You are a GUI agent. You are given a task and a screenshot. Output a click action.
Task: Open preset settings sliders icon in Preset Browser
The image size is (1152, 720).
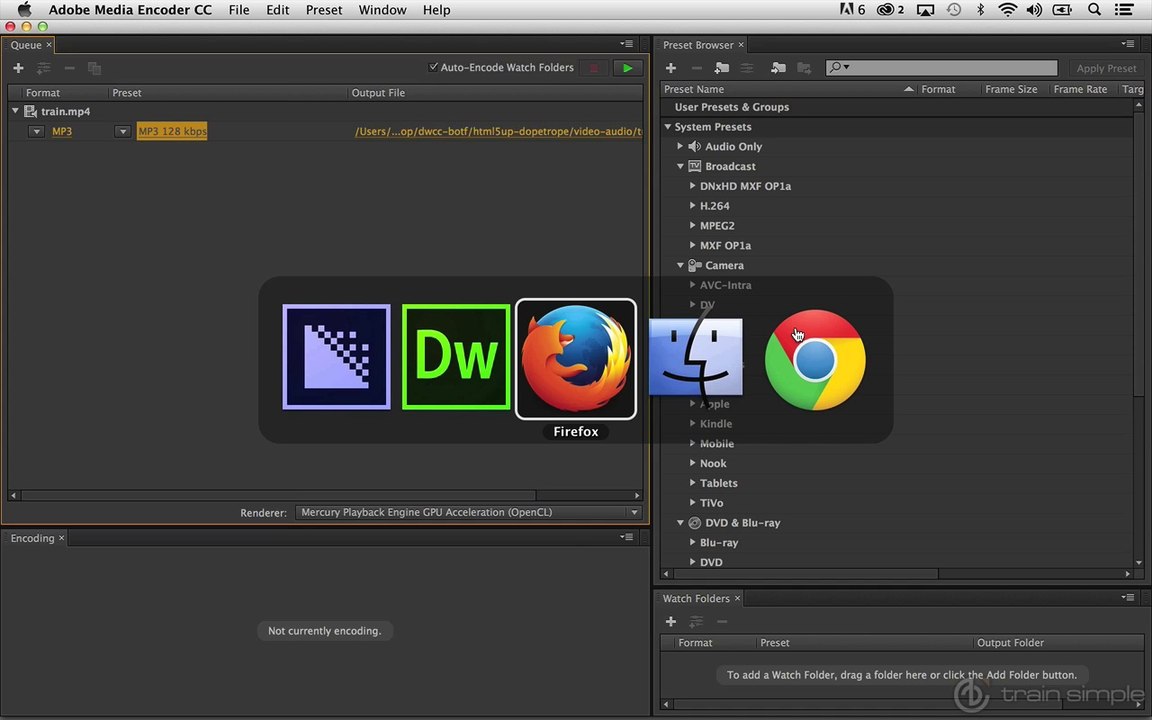coord(747,68)
